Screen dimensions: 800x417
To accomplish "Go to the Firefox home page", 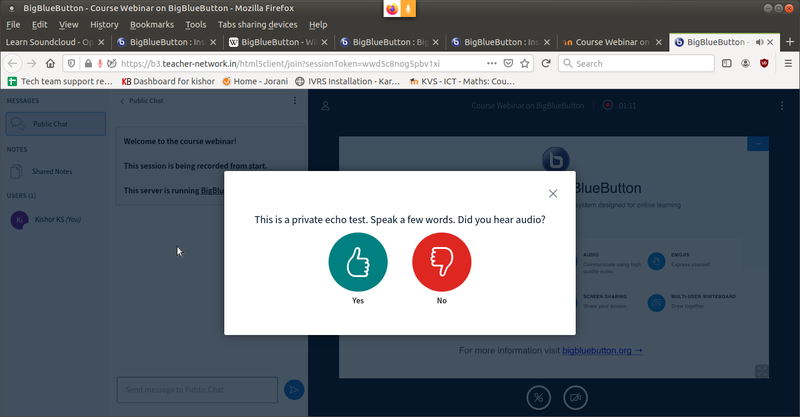I will (x=50, y=63).
